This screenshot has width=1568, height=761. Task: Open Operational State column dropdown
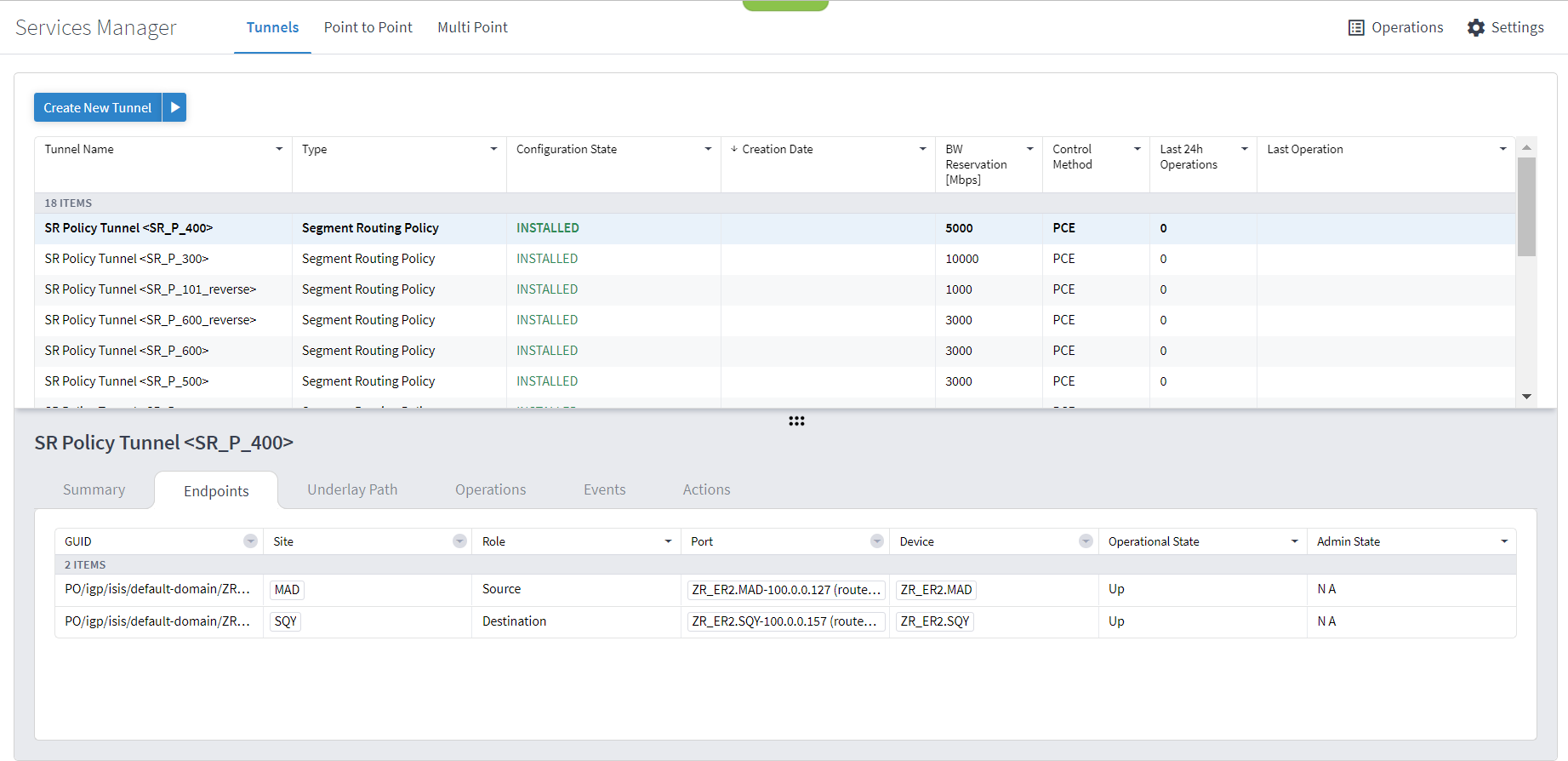coord(1295,541)
